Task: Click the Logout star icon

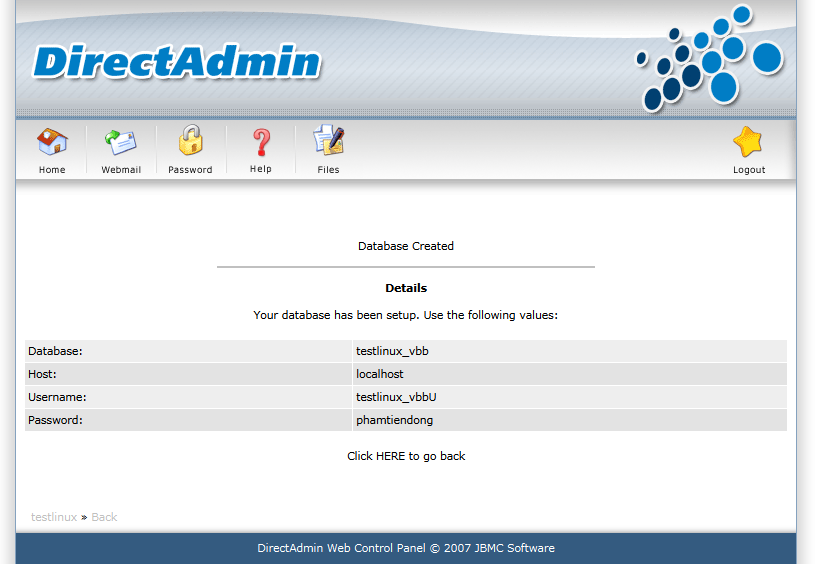Action: click(748, 141)
